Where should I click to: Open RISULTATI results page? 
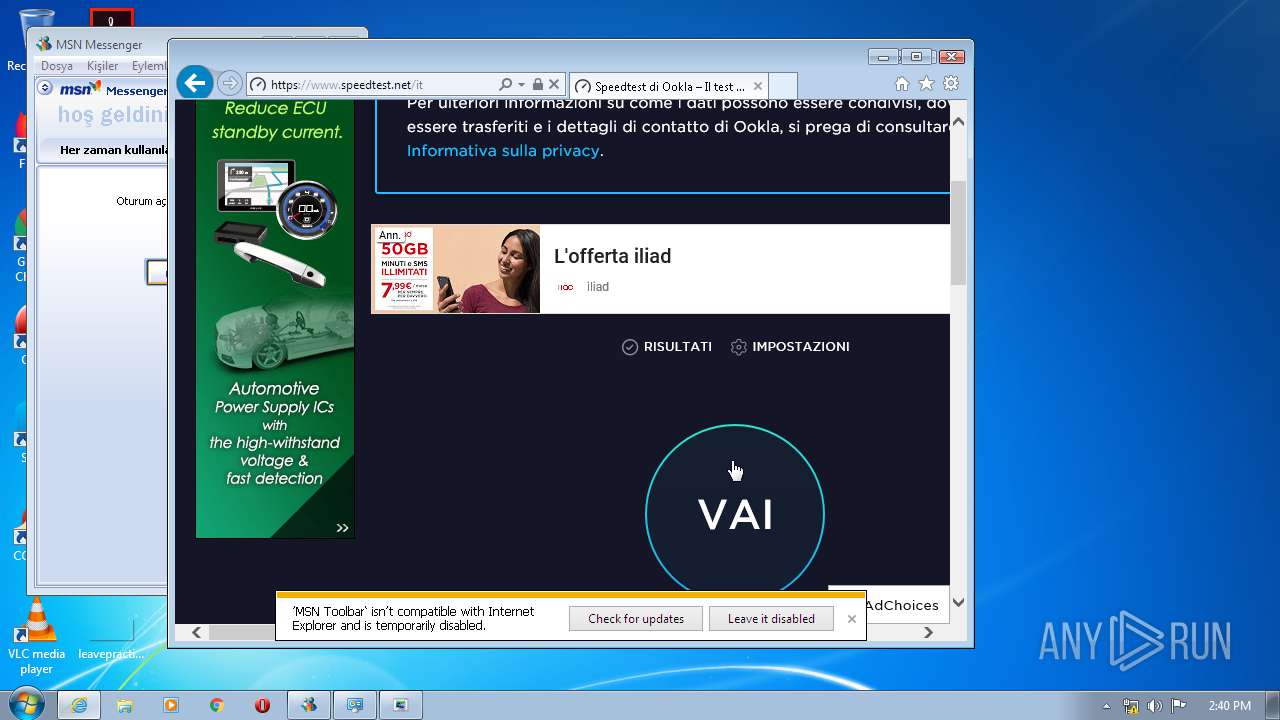click(x=678, y=347)
